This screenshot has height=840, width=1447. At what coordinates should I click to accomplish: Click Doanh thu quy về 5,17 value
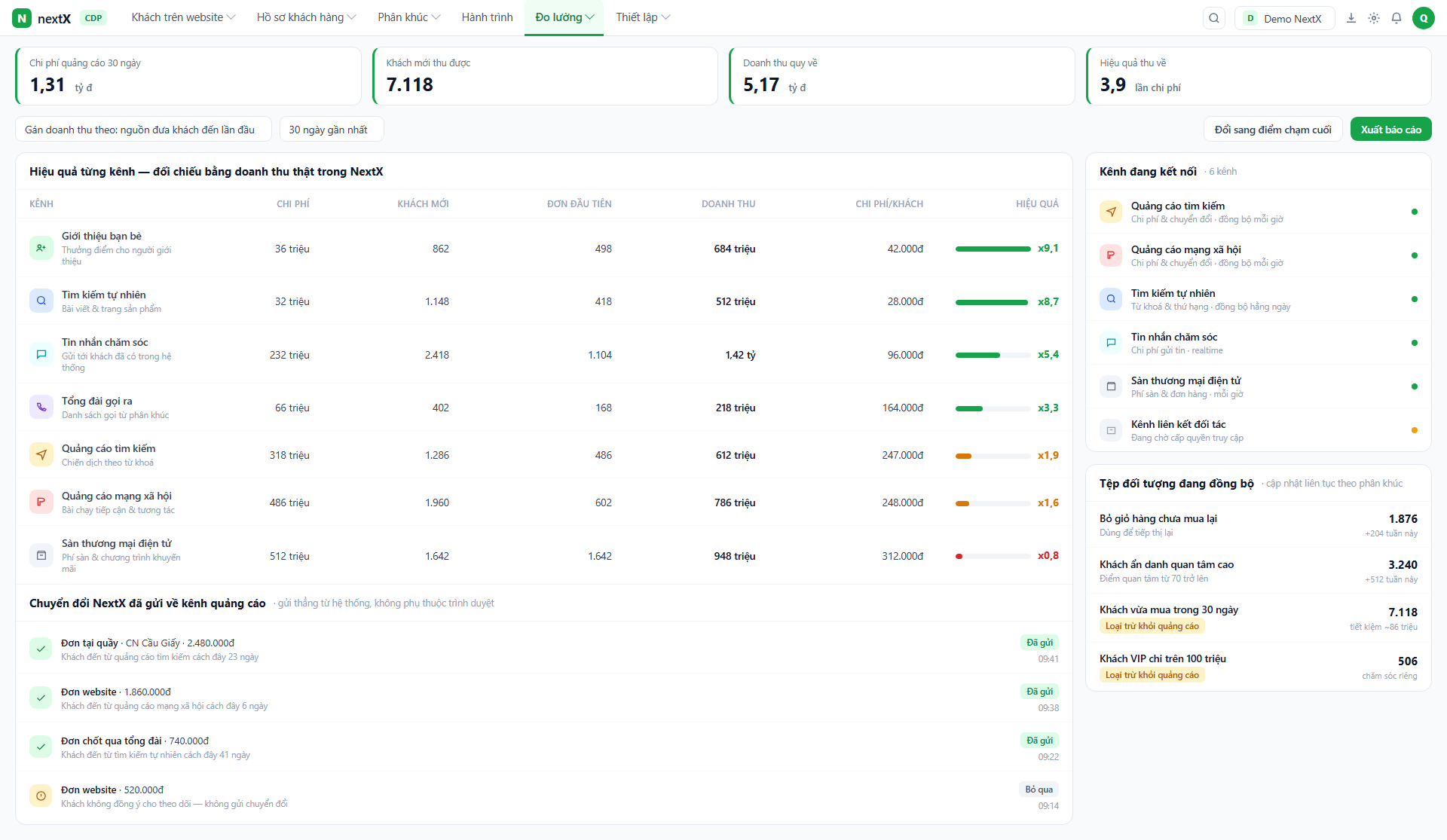761,85
